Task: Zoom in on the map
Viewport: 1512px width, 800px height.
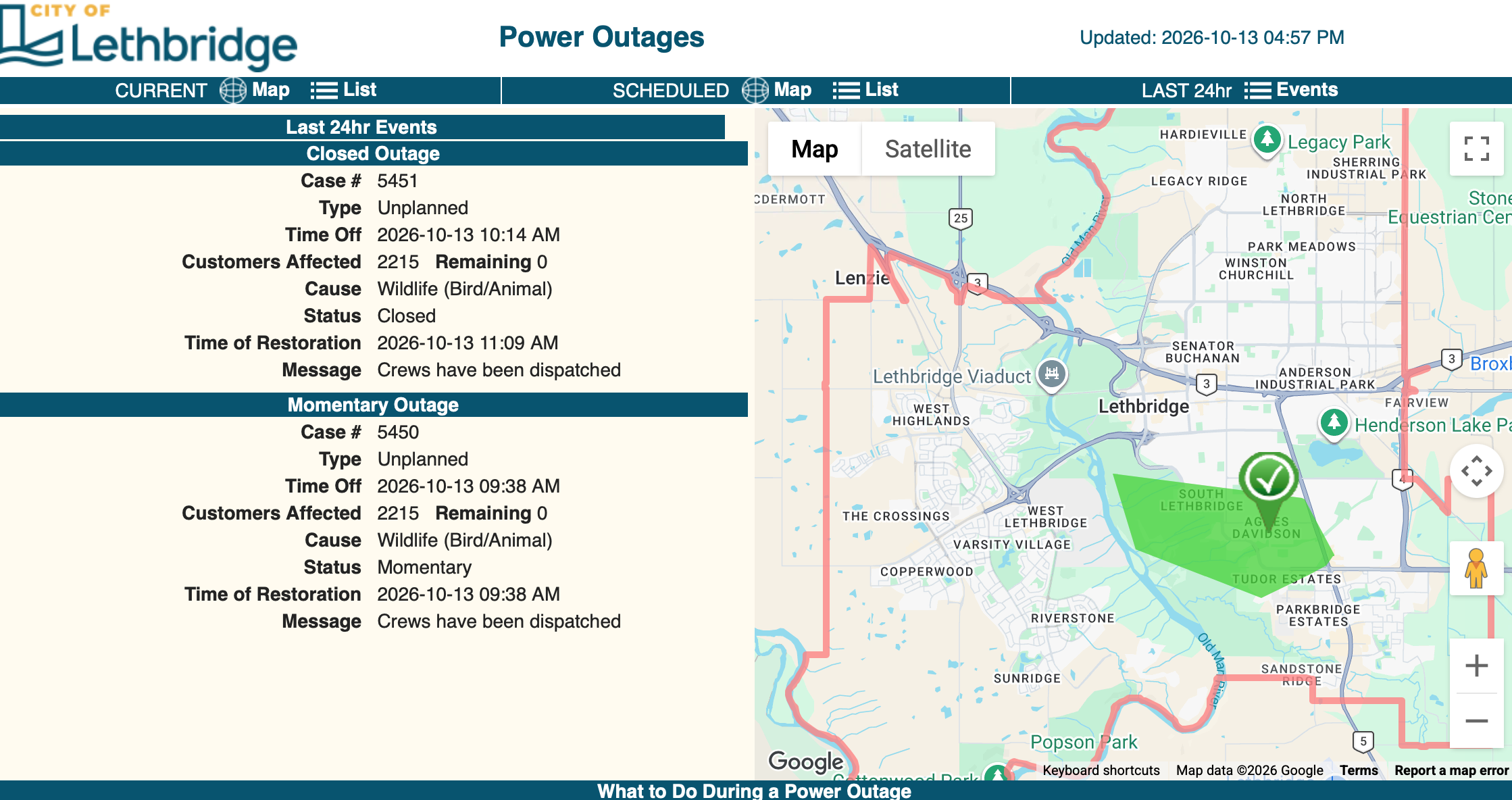Action: pos(1477,666)
